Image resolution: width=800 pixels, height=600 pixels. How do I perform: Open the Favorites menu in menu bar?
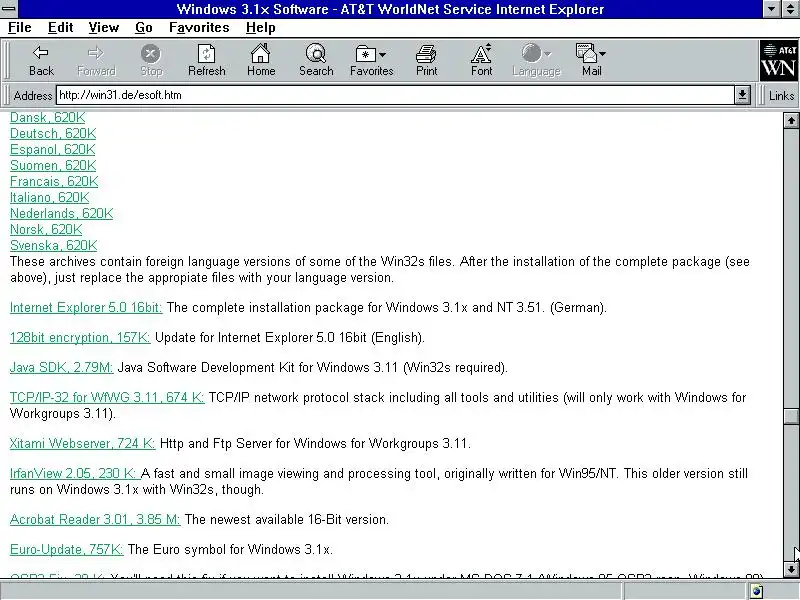pos(199,28)
